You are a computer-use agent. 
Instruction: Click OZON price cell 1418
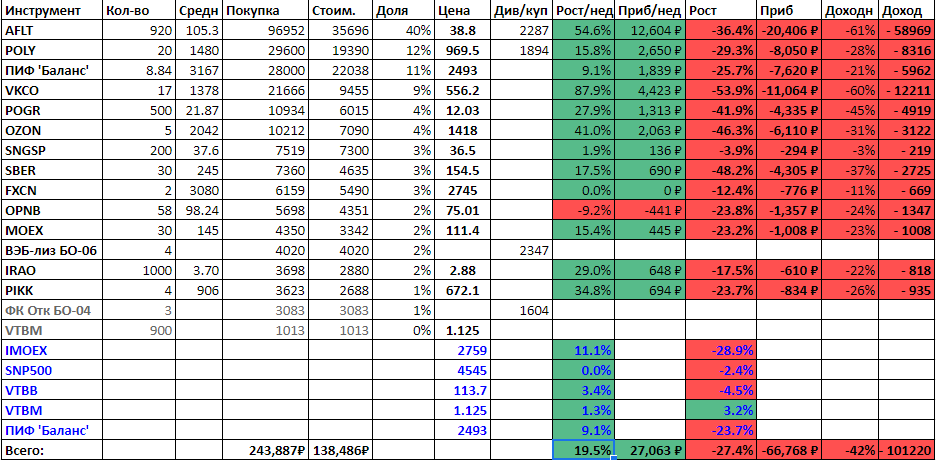coord(463,131)
